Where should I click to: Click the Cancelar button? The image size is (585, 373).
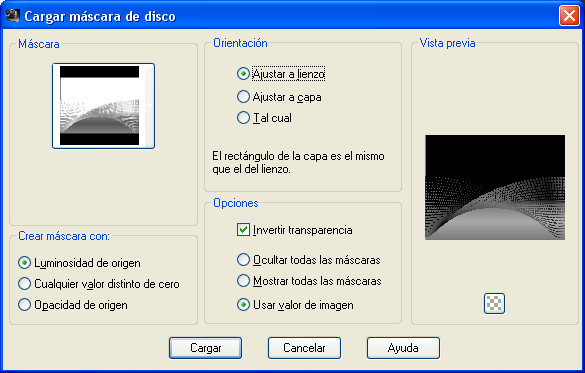(304, 348)
